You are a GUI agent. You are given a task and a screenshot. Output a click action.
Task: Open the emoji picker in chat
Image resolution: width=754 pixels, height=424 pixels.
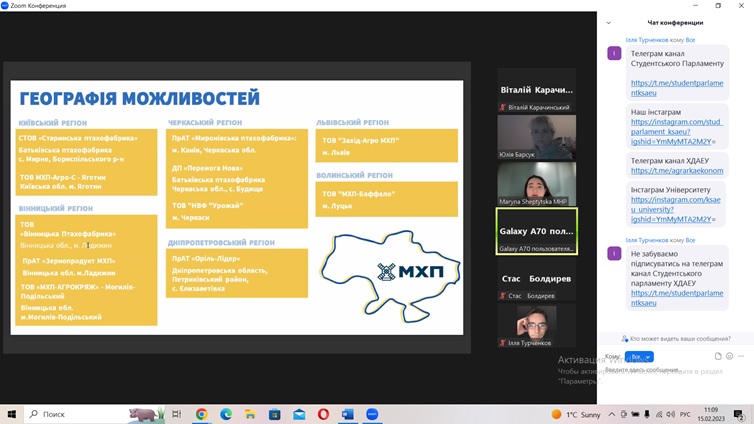click(729, 356)
